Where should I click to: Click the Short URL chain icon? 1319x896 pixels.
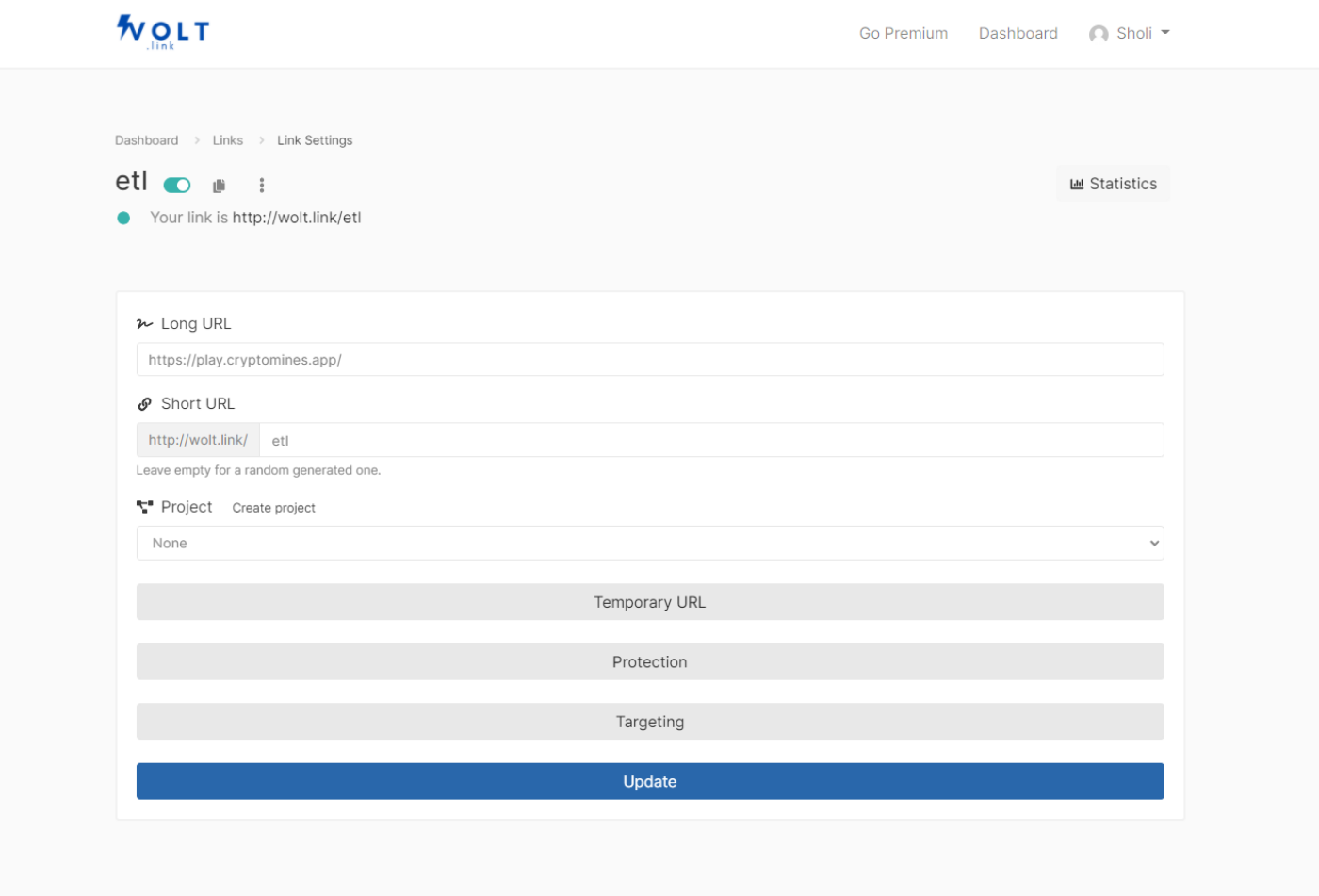[144, 404]
